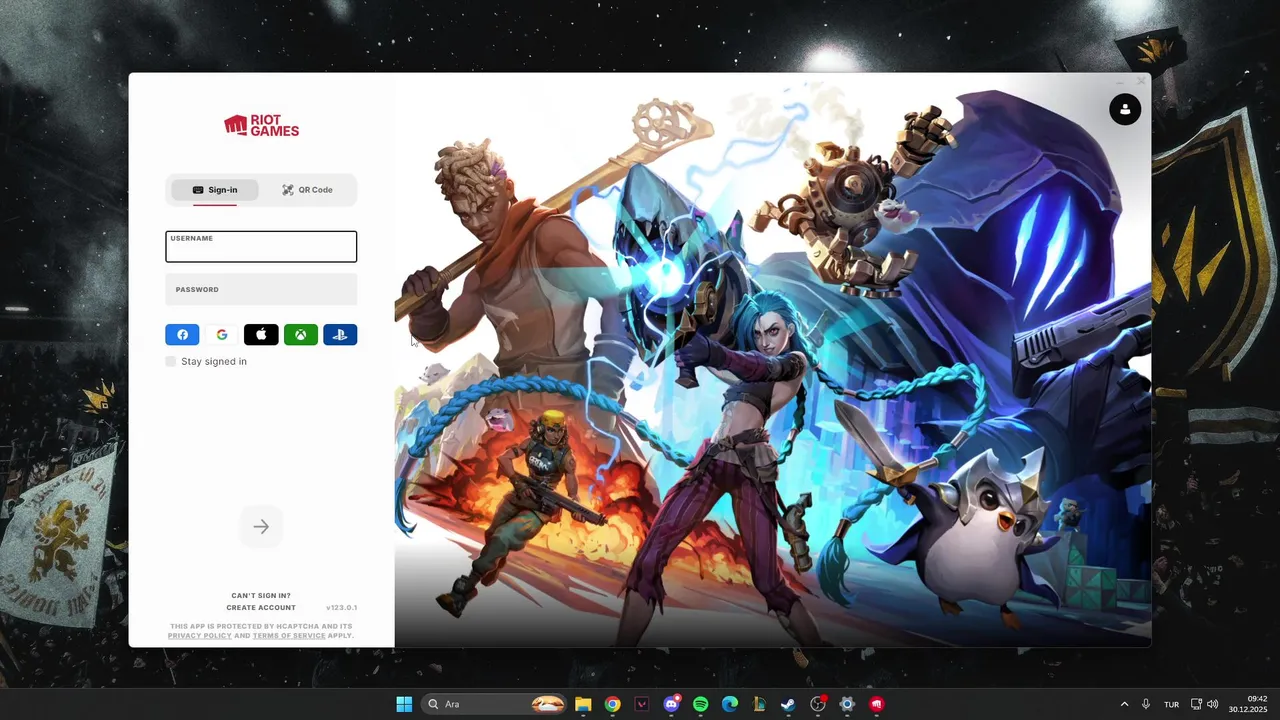Viewport: 1280px width, 720px height.
Task: Launch Google Chrome from the taskbar
Action: coord(612,704)
